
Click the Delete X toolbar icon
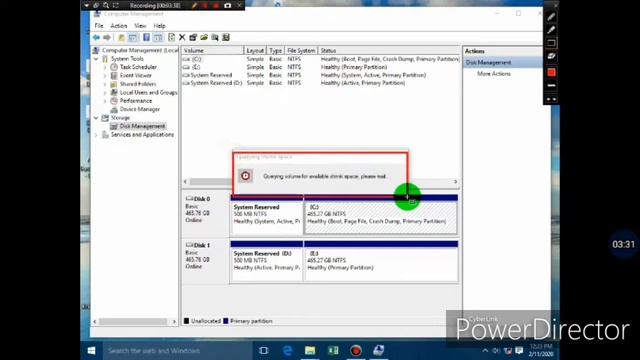(x=182, y=38)
